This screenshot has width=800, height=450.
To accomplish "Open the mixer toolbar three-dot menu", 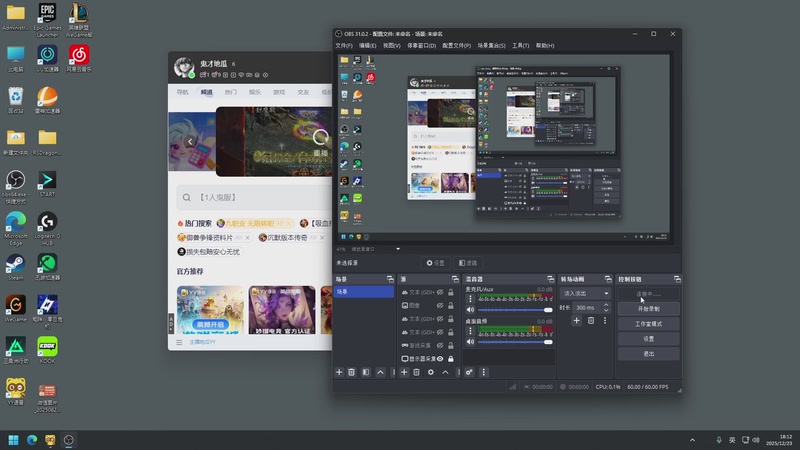I will [x=484, y=372].
